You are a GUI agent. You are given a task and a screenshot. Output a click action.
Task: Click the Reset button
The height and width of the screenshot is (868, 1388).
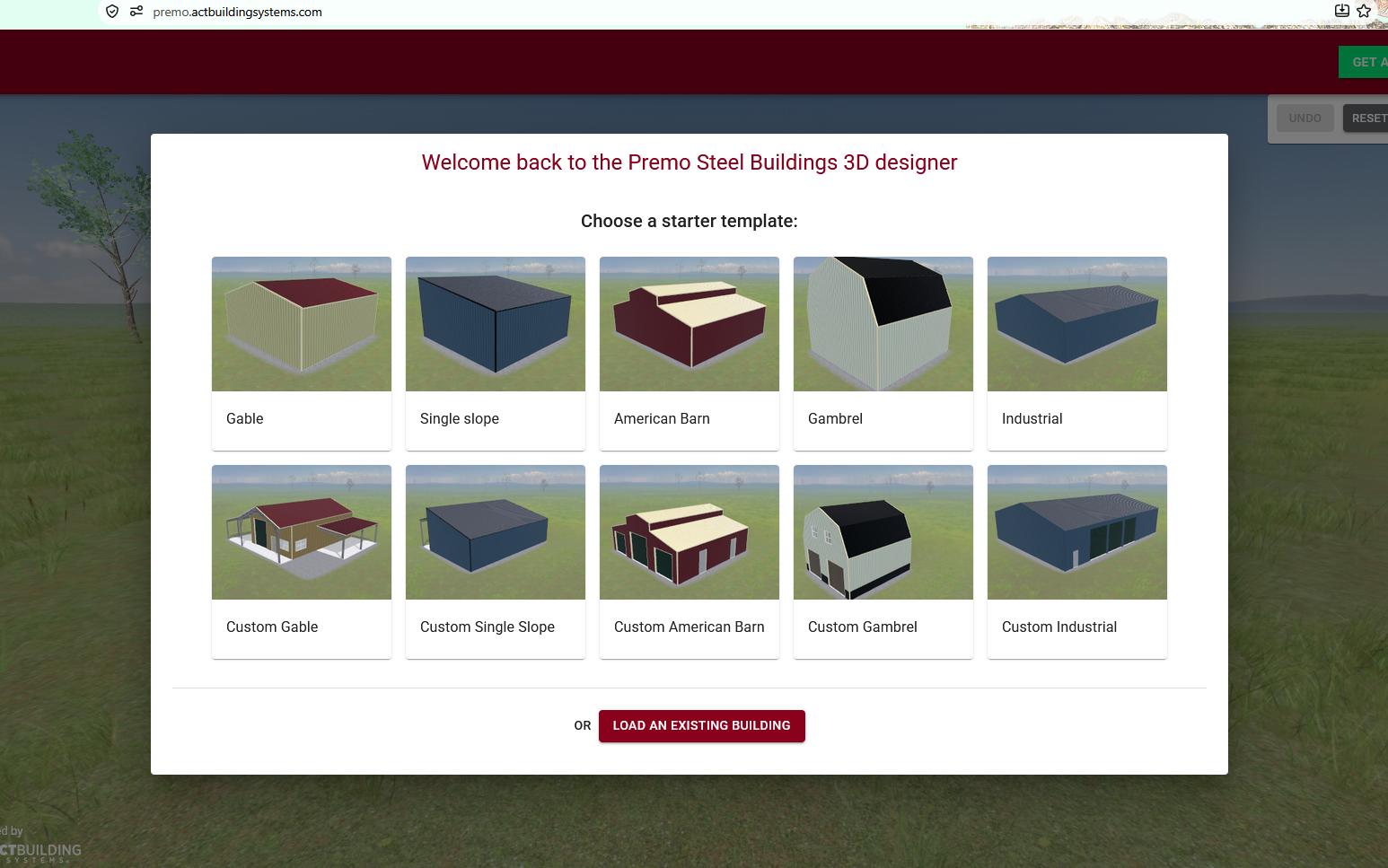(1366, 118)
